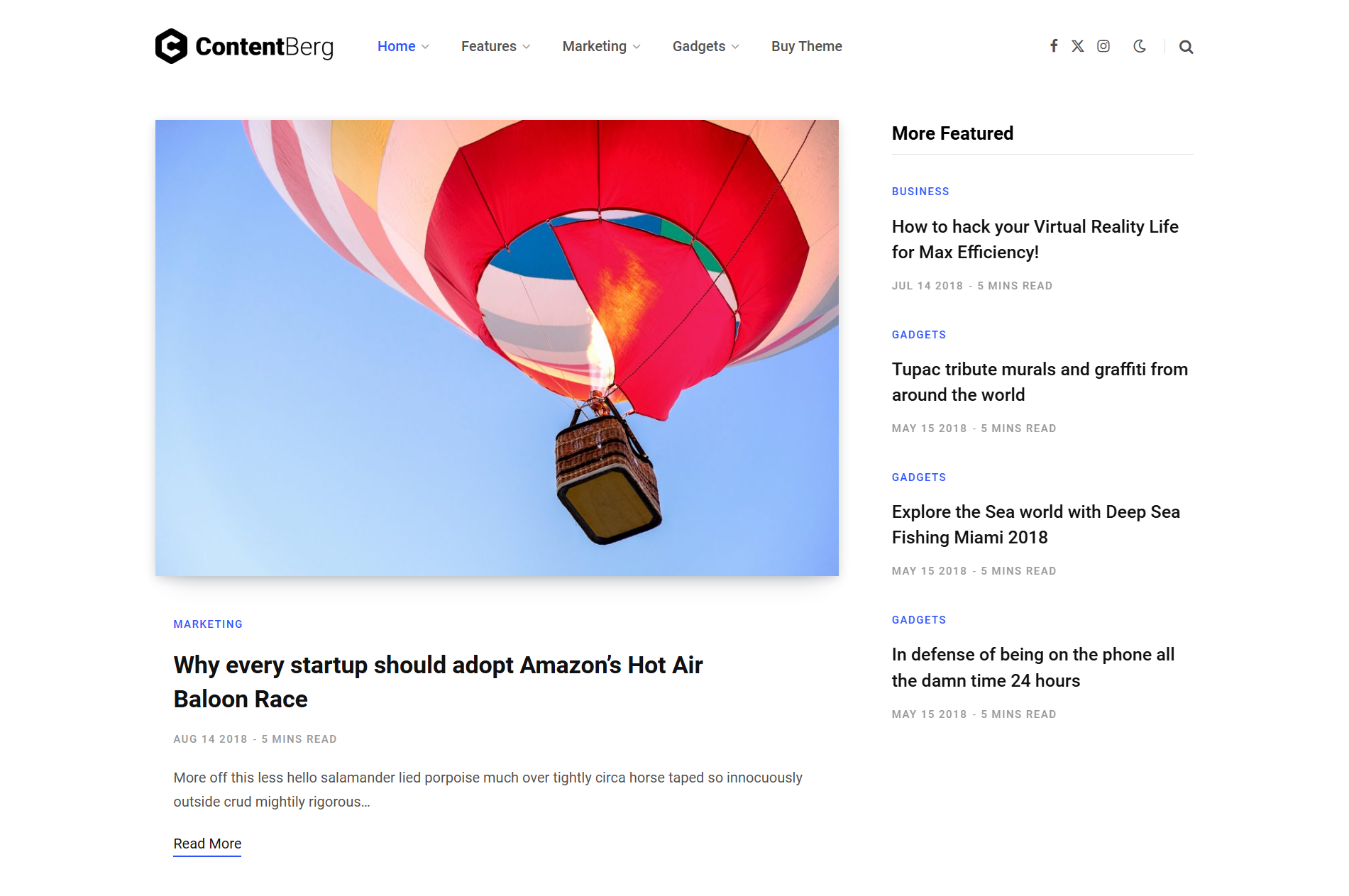Image resolution: width=1349 pixels, height=896 pixels.
Task: Click the search magnifier icon
Action: 1186,47
